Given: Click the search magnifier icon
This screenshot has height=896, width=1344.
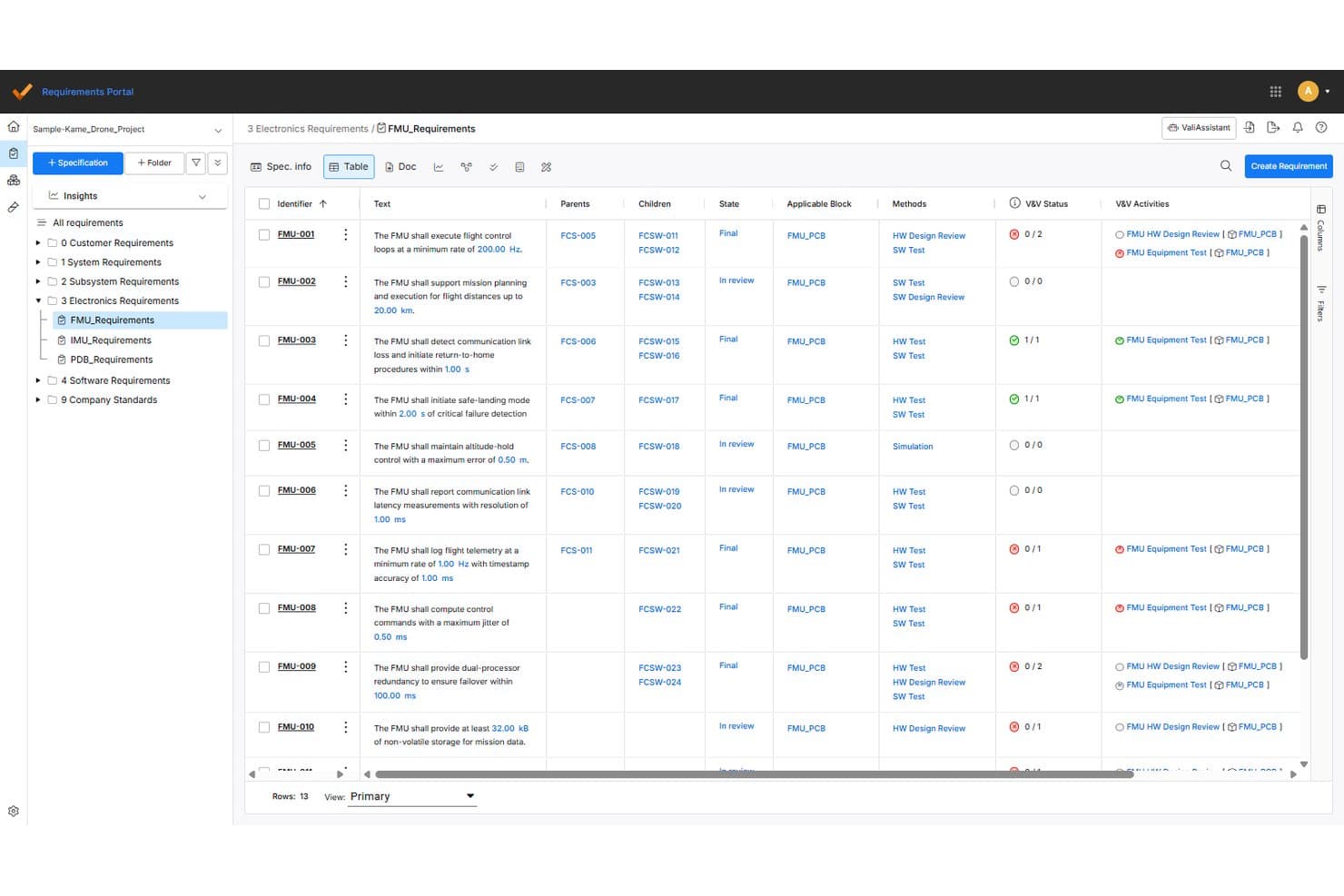Looking at the screenshot, I should tap(1226, 166).
